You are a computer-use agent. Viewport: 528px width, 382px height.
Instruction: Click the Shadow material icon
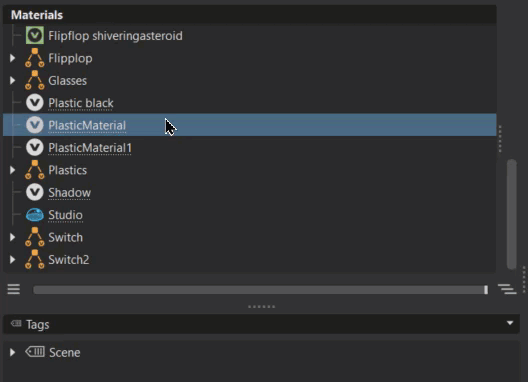pyautogui.click(x=35, y=192)
